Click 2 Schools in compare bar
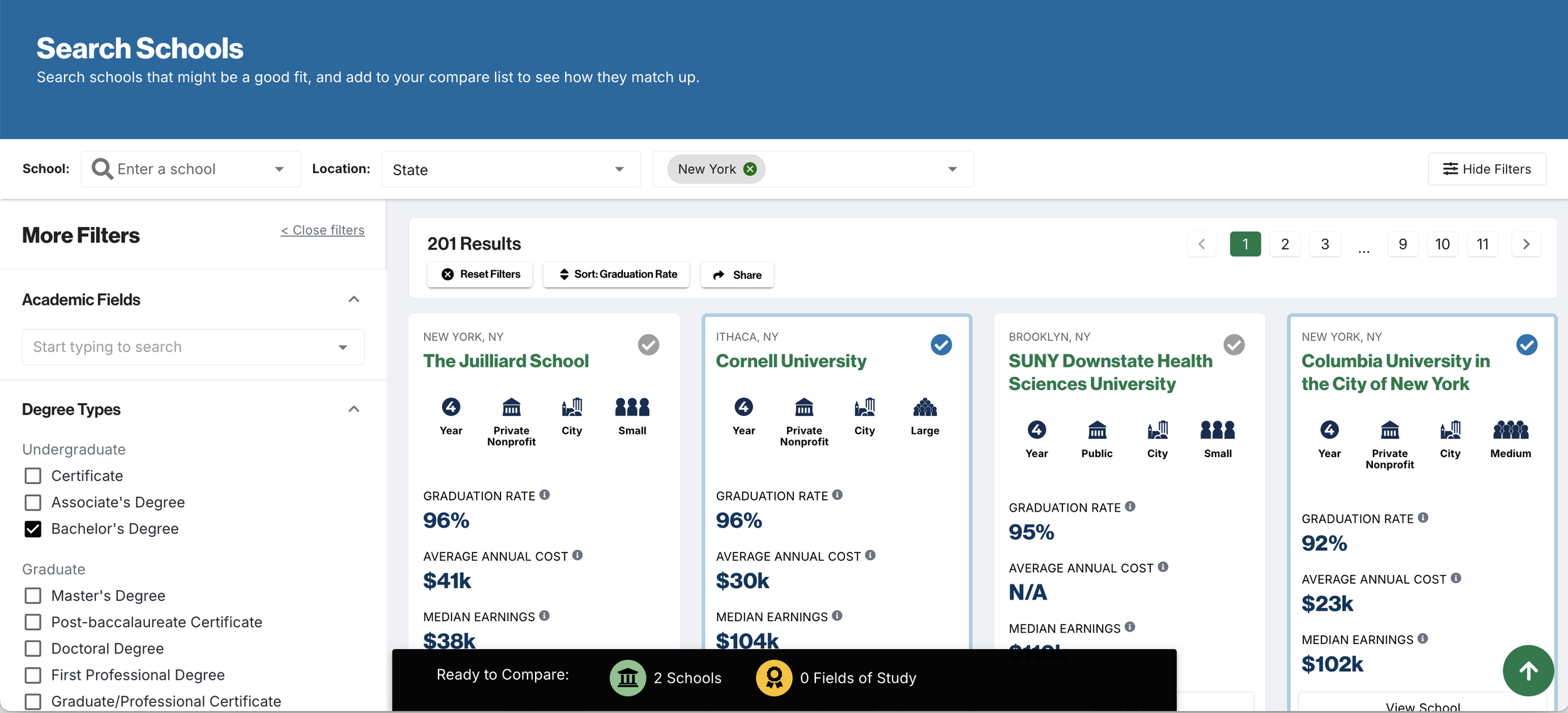1568x713 pixels. 687,678
